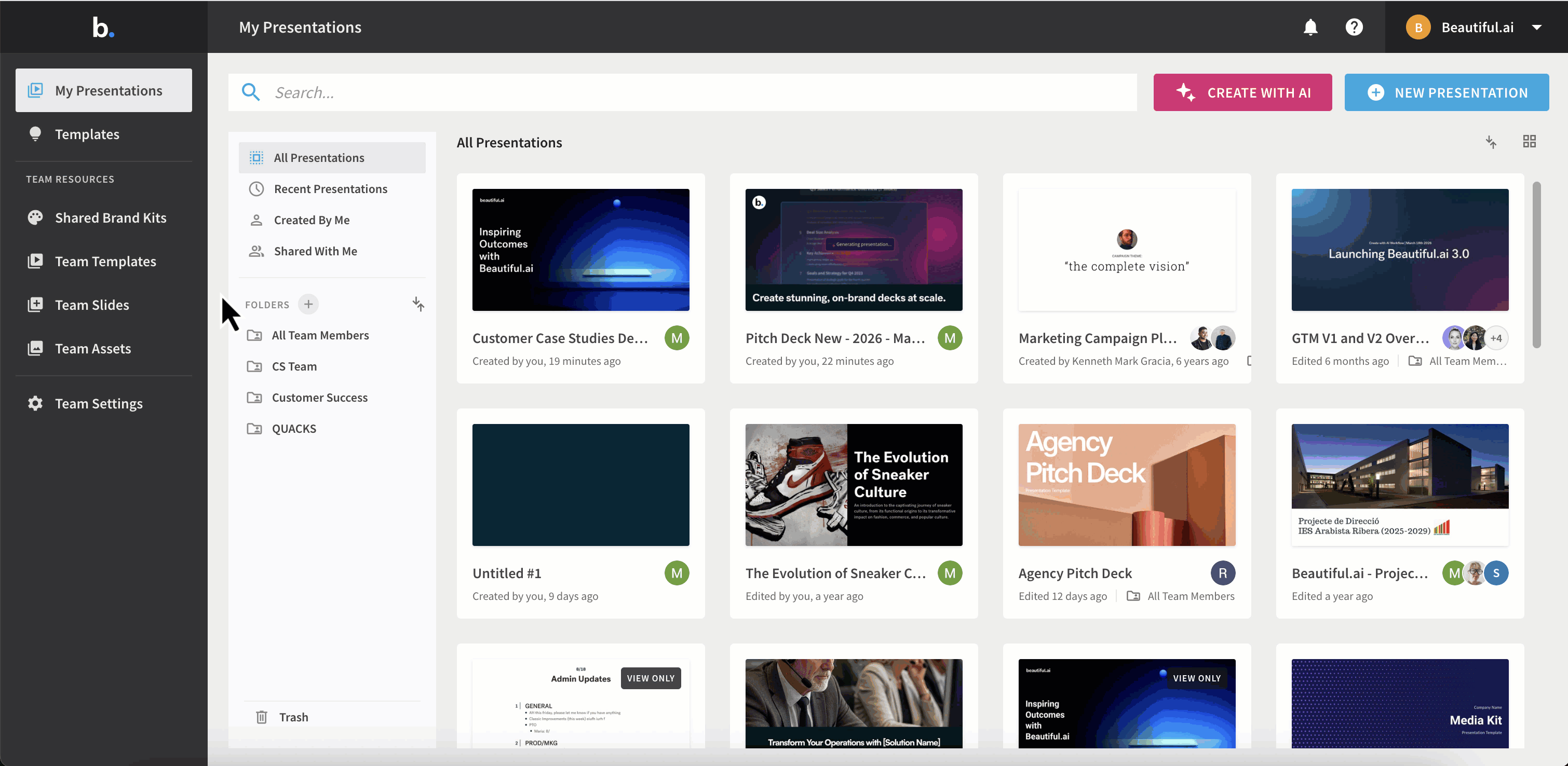This screenshot has width=1568, height=766.
Task: Open Untitled #1 thumbnail
Action: (x=580, y=485)
